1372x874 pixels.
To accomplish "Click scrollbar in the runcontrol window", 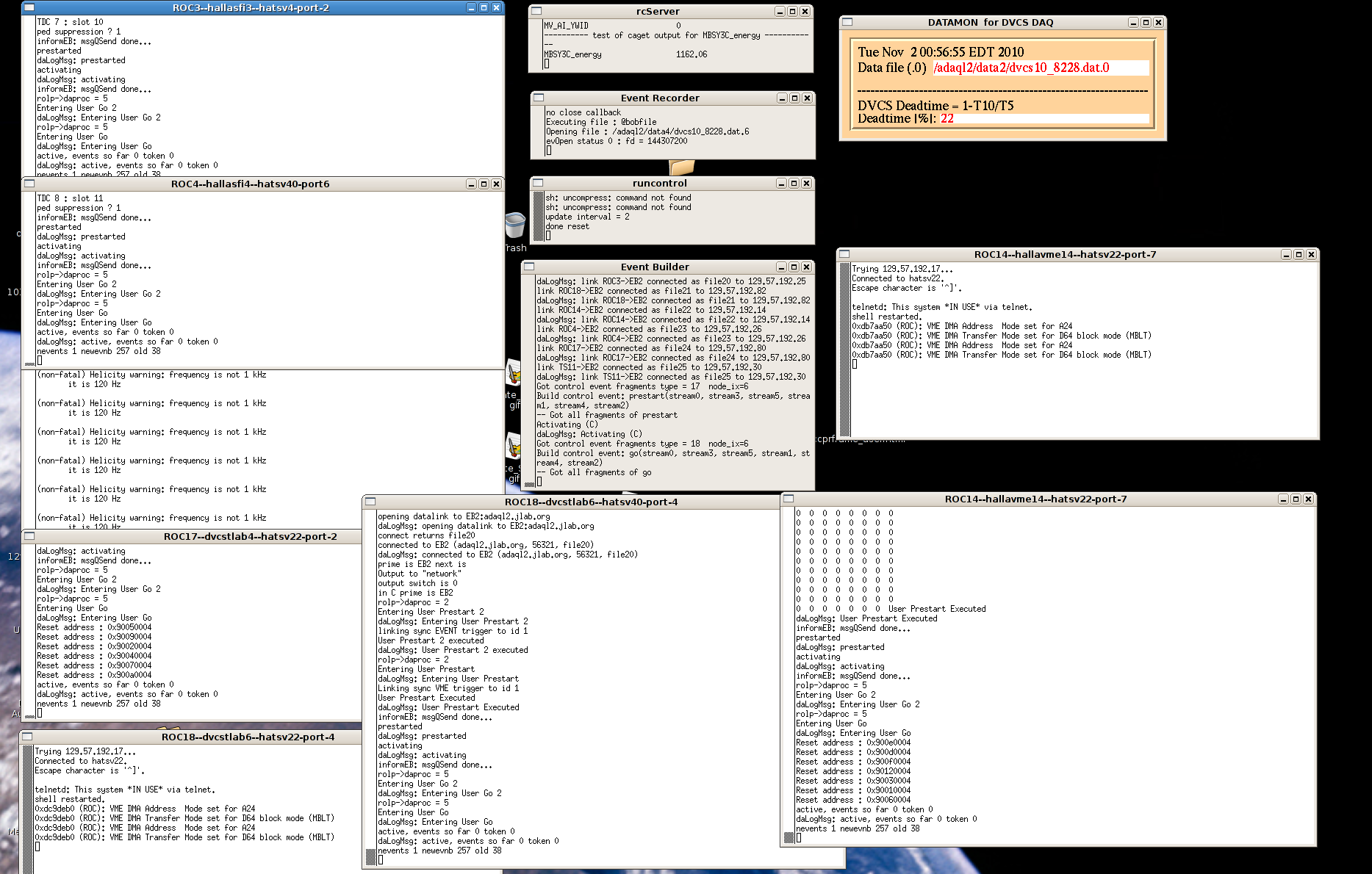I will pos(539,217).
